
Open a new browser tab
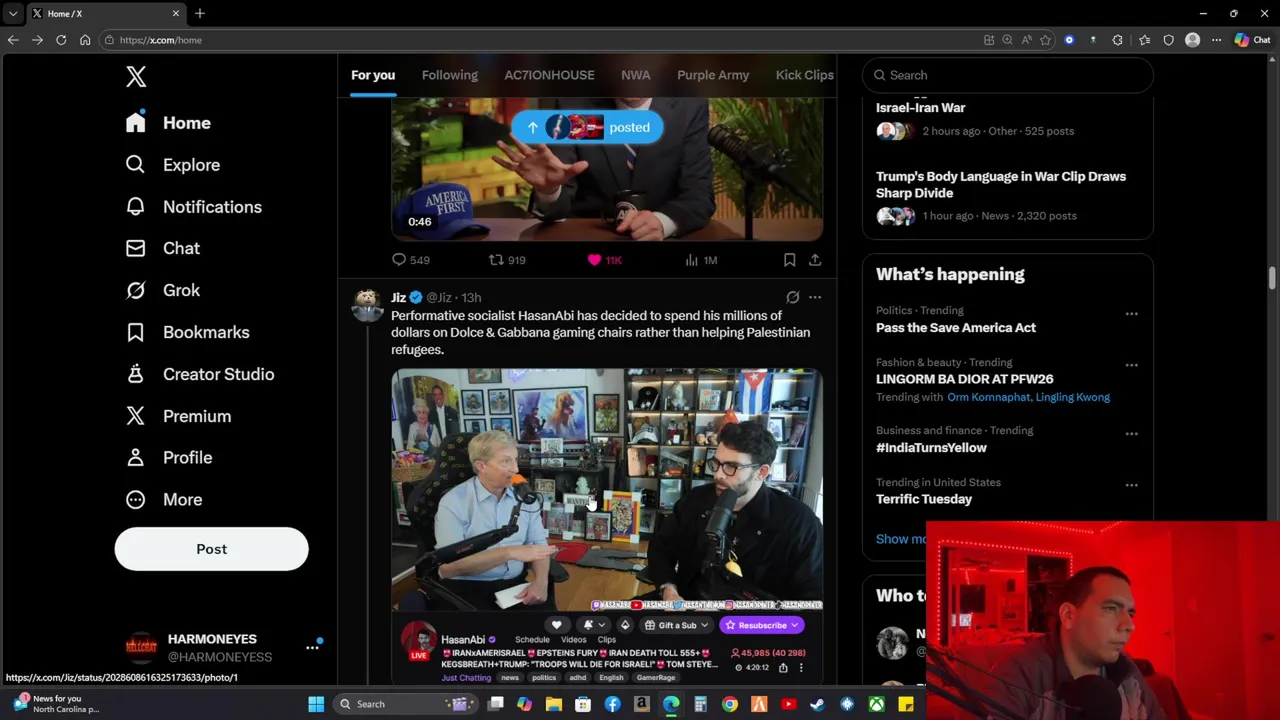coord(200,13)
